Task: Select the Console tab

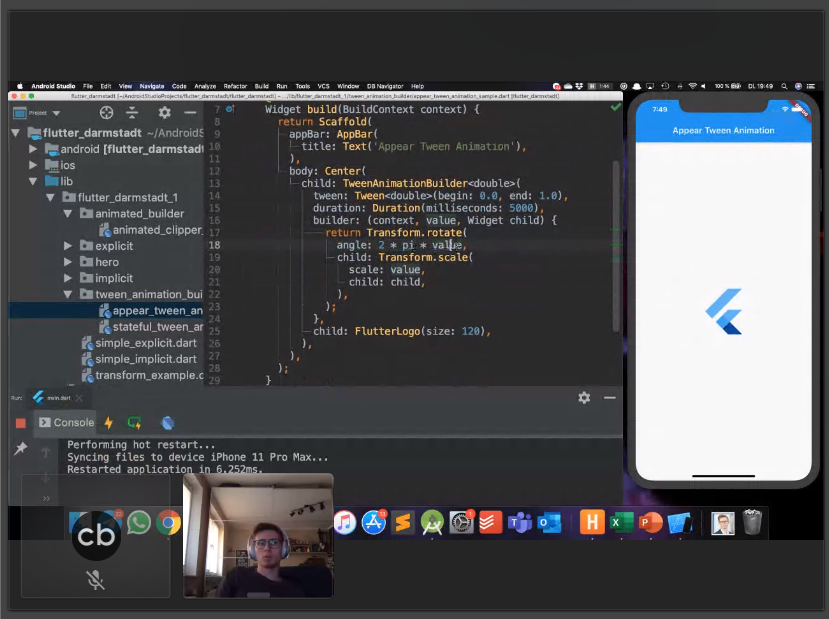Action: coord(66,422)
